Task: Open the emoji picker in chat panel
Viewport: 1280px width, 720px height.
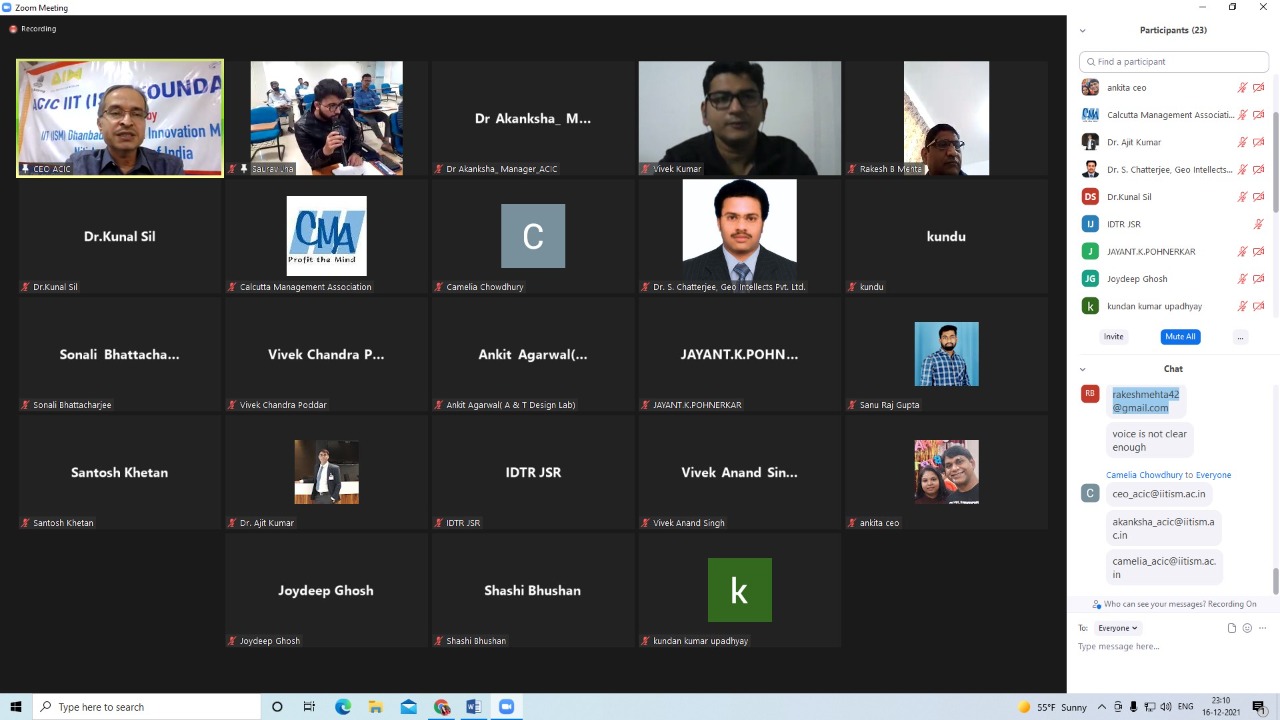Action: [x=1248, y=627]
